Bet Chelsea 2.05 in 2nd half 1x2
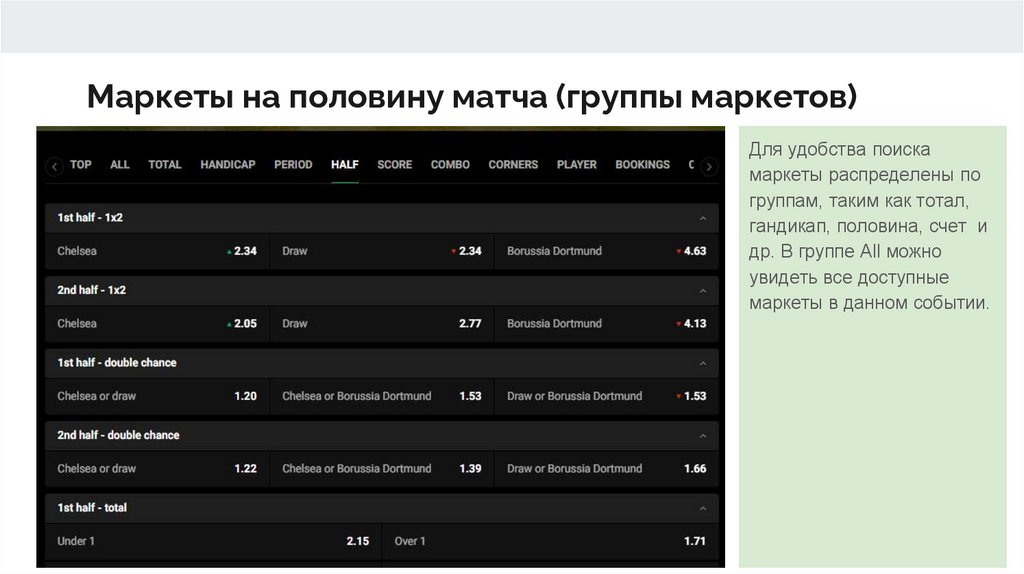Screen dimensions: 1024x574 tap(157, 324)
